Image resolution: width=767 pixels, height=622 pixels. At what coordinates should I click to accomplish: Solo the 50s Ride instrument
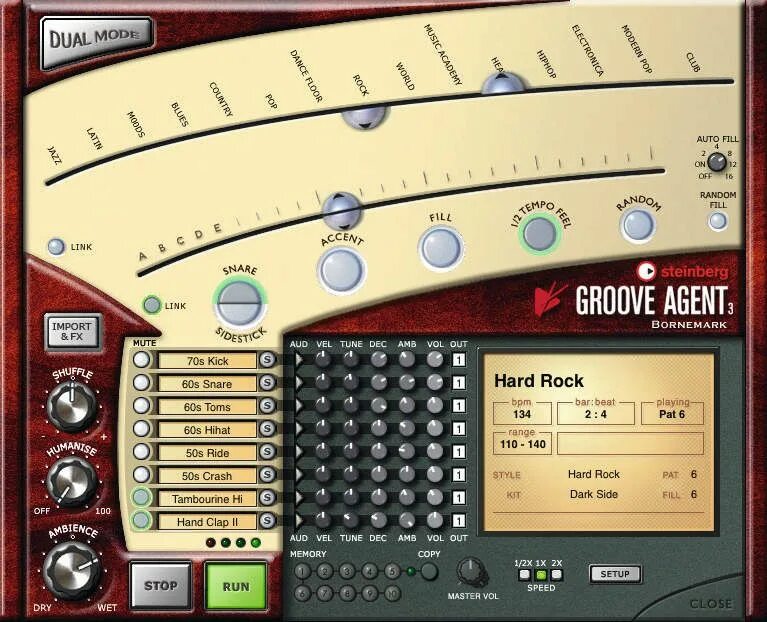tap(267, 452)
